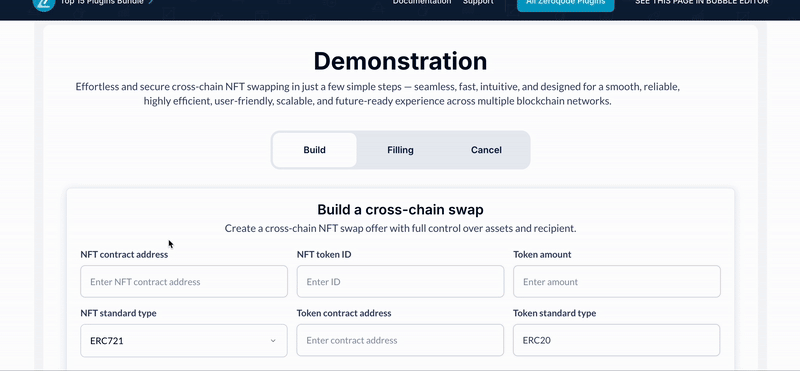Open the Top 15 Plugins Bundle link

coord(102,2)
